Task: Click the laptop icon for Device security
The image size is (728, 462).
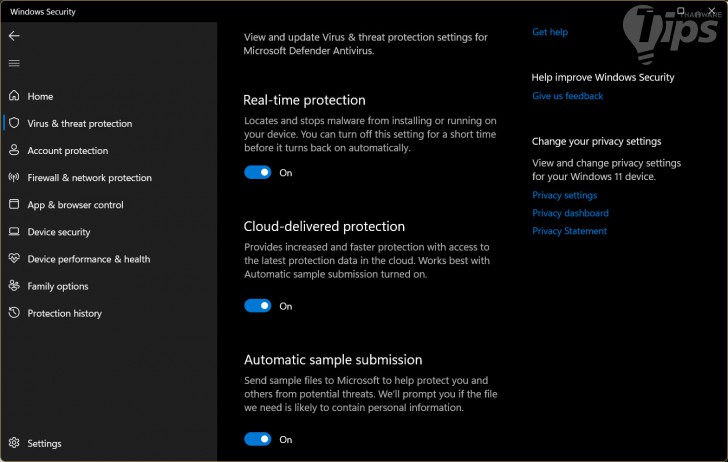Action: pos(14,231)
